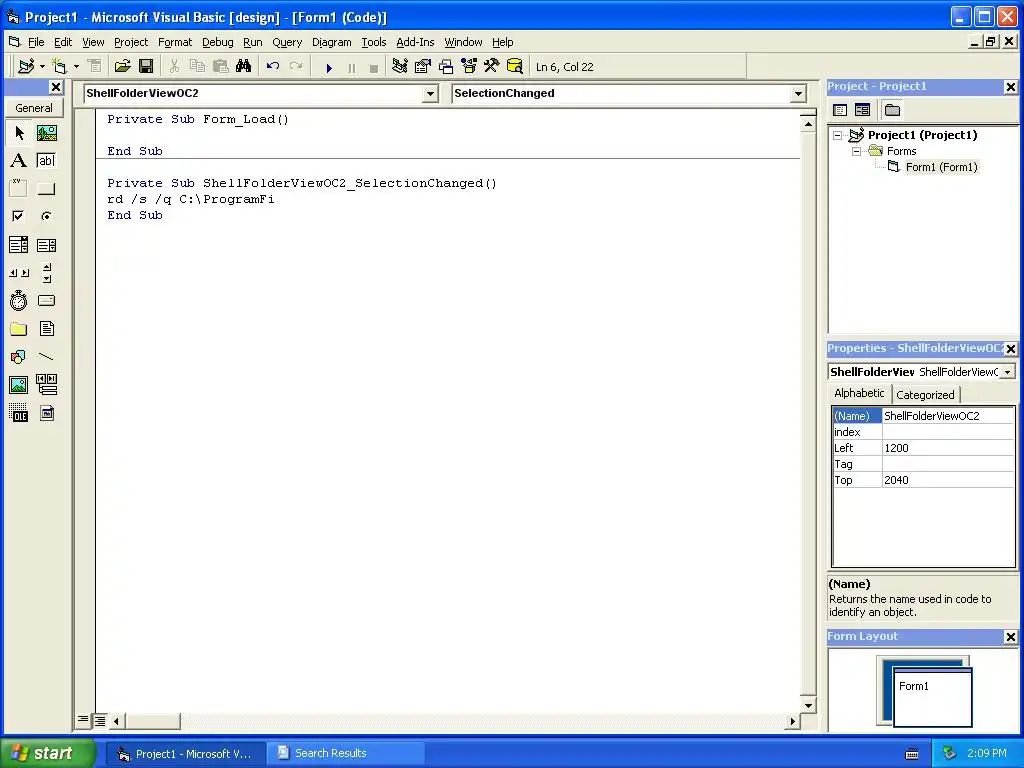
Task: Switch to Procedure View in the code window
Action: pyautogui.click(x=83, y=720)
